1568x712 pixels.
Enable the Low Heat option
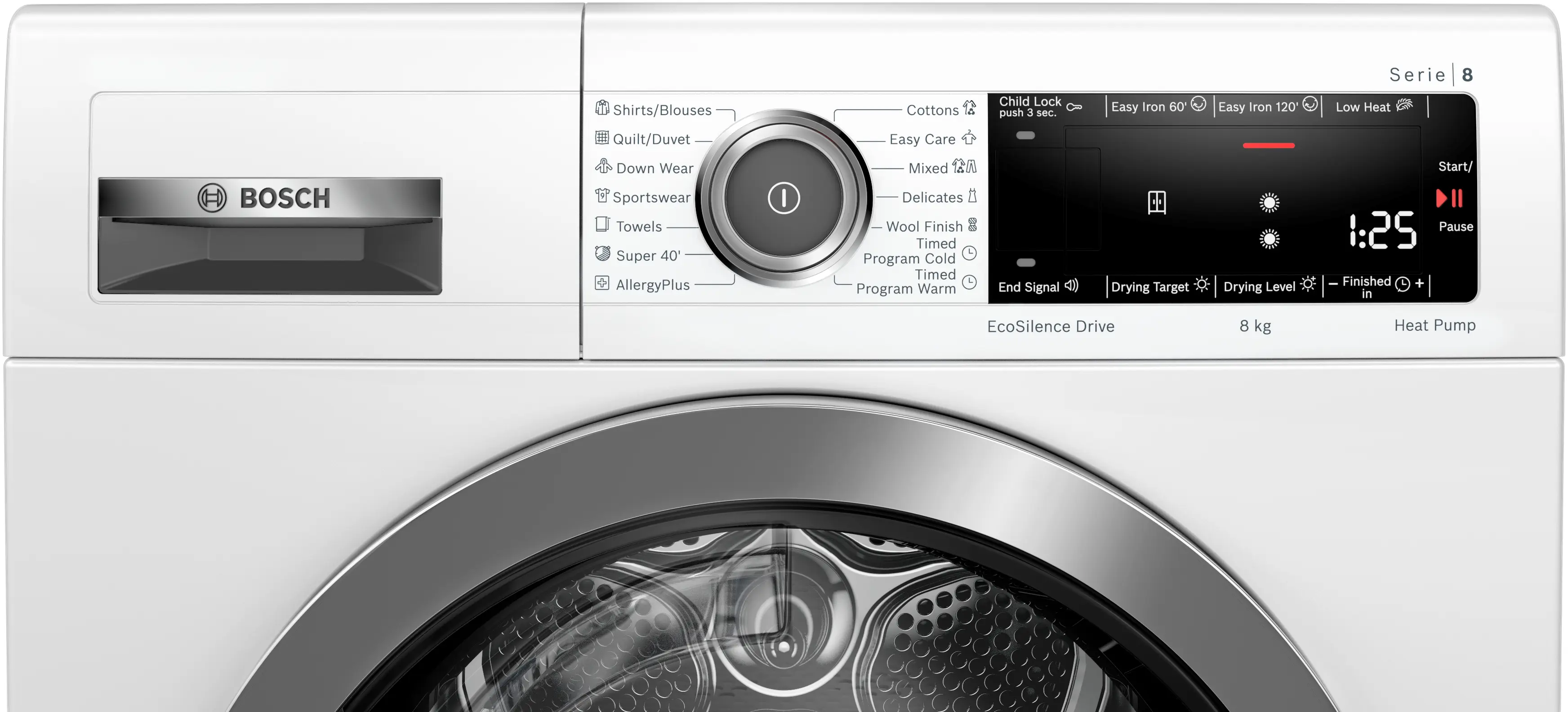coord(1373,107)
